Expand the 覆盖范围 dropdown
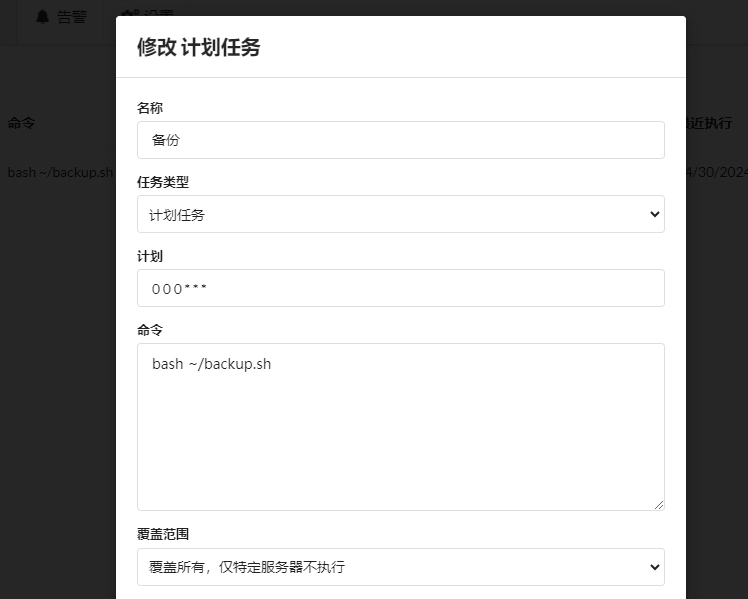748x599 pixels. (400, 567)
